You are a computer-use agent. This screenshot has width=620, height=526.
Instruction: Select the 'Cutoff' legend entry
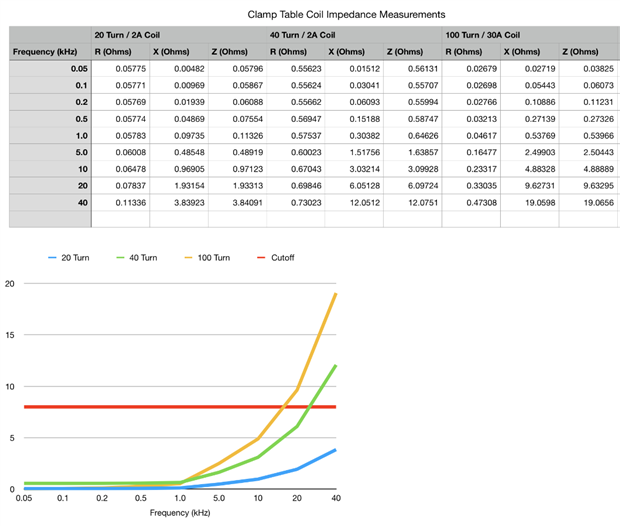click(x=276, y=258)
